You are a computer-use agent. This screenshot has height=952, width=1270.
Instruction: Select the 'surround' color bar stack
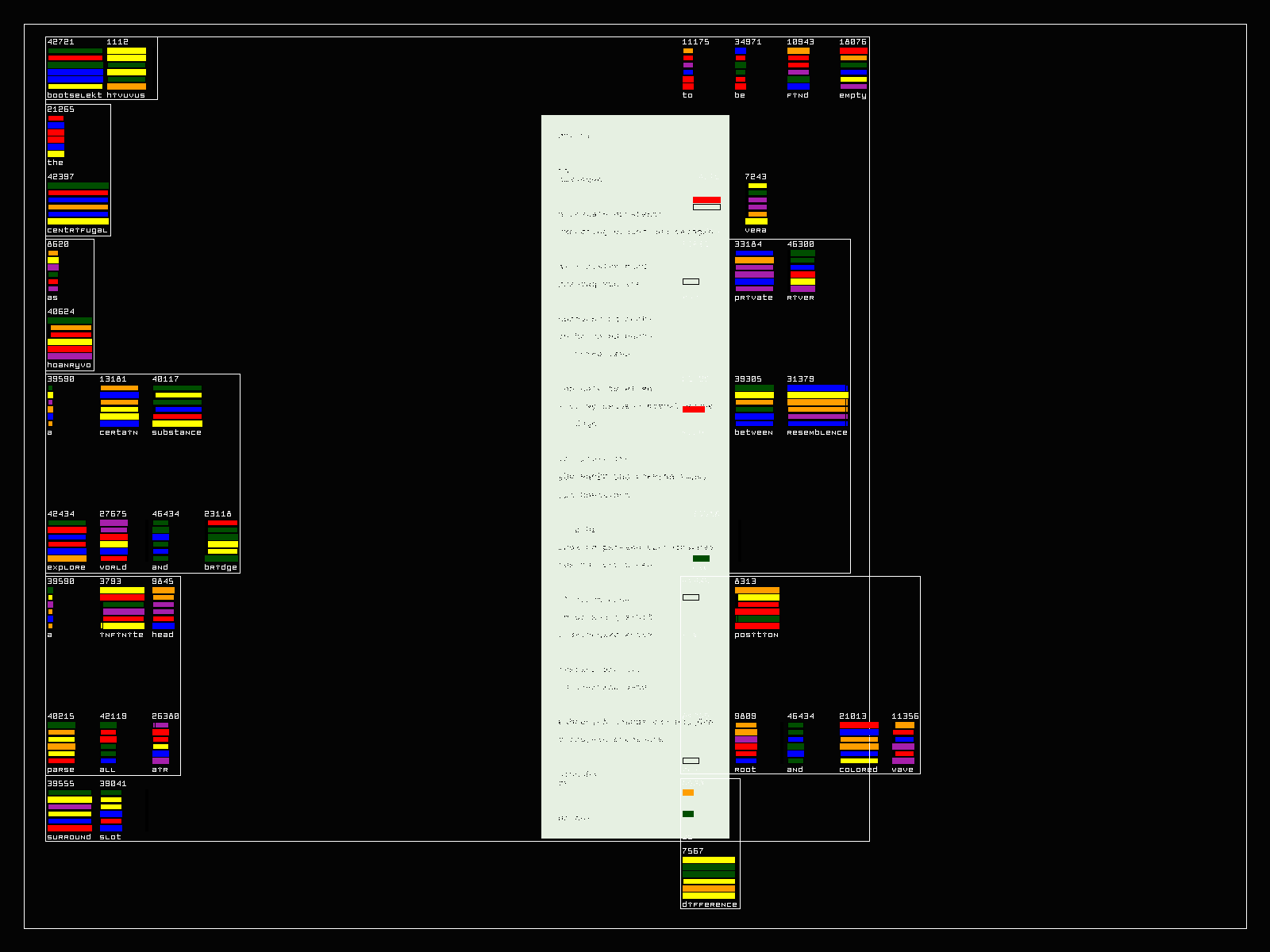[x=70, y=810]
